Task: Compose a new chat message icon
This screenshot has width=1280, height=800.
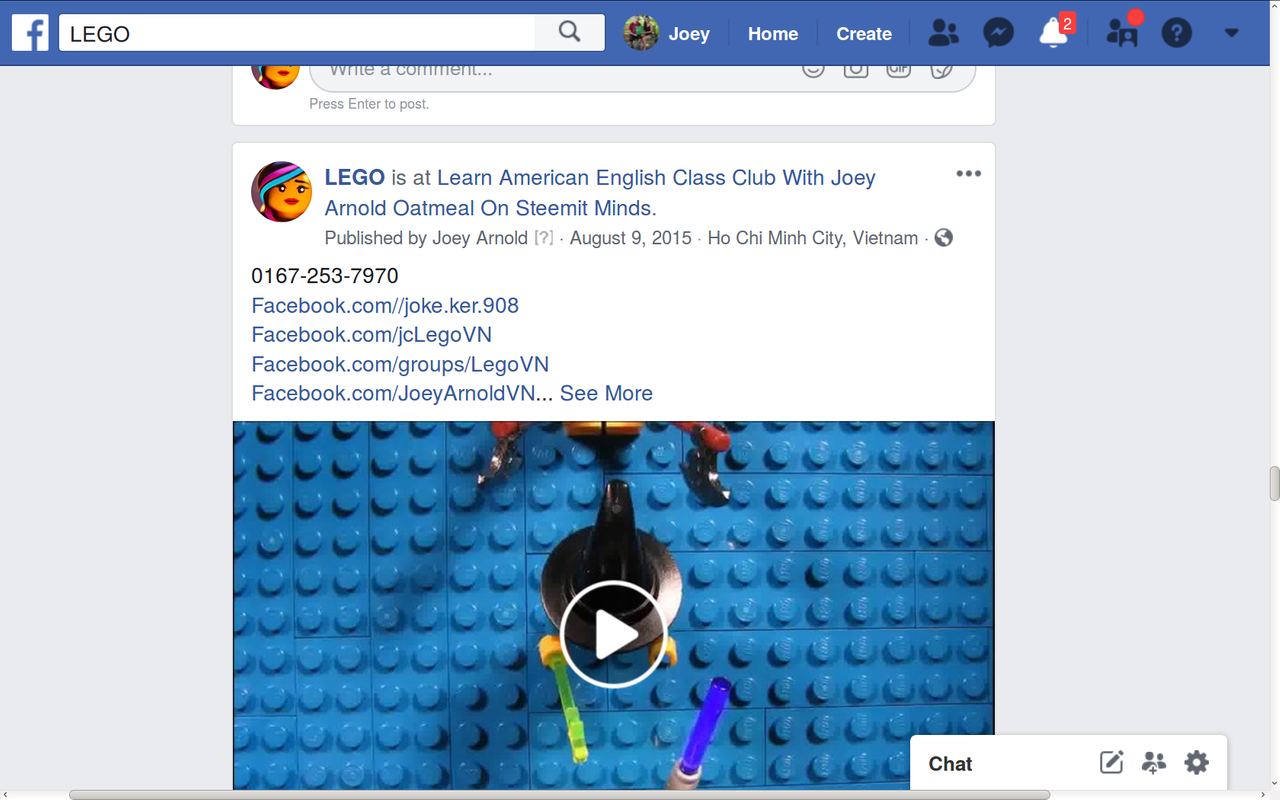Action: click(1111, 763)
